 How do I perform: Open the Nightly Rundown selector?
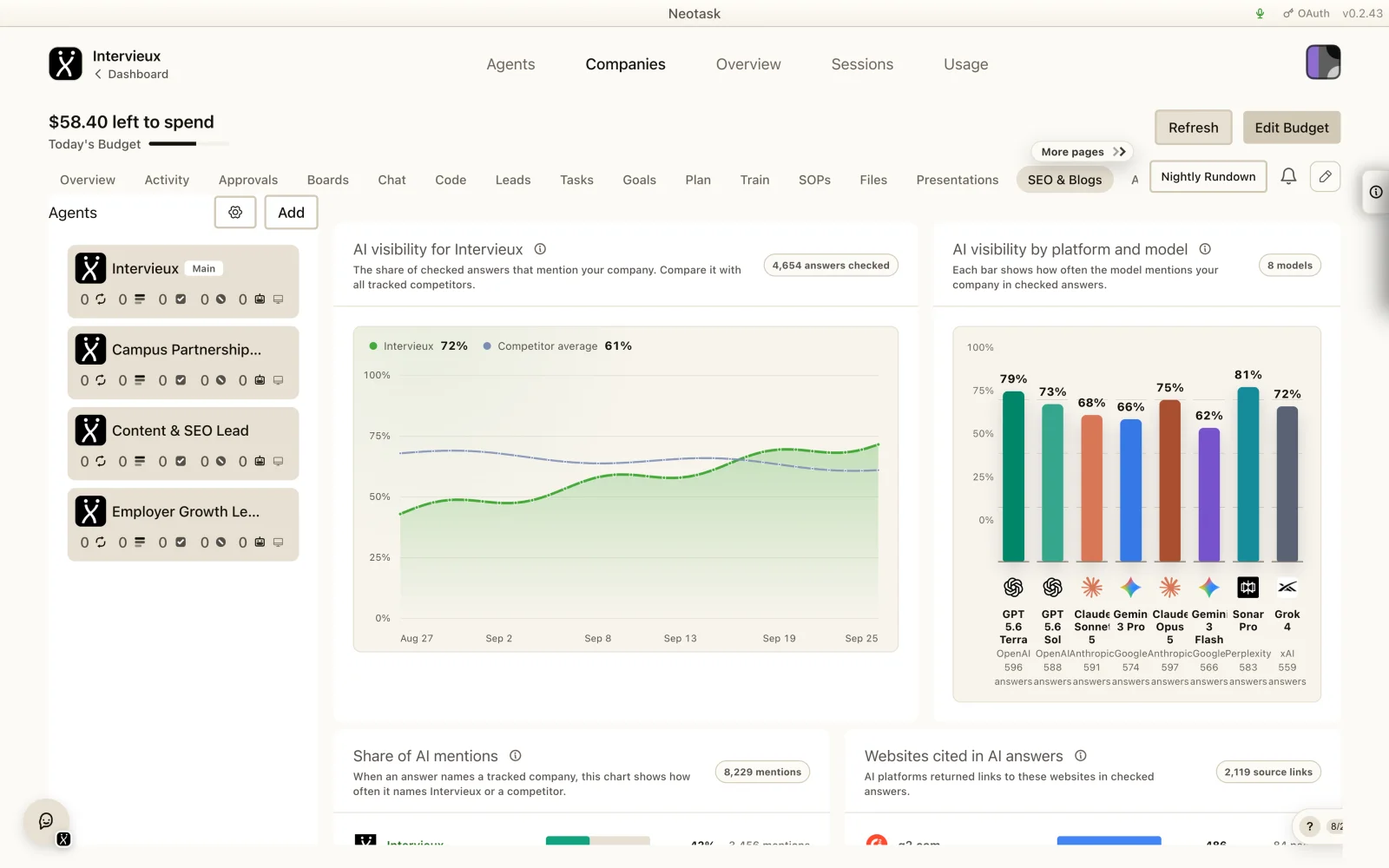point(1208,176)
